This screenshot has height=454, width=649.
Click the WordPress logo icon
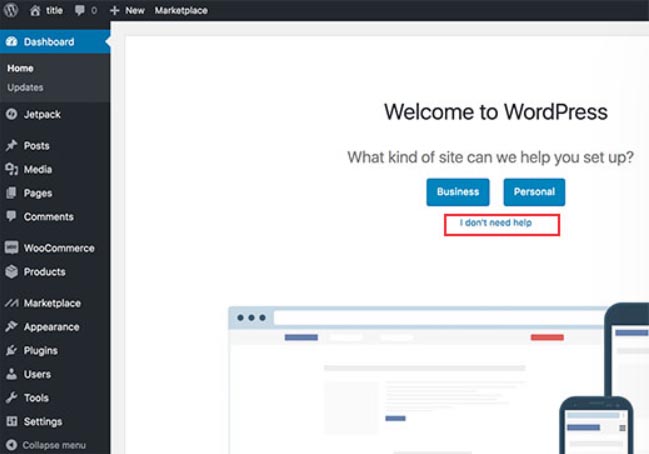pyautogui.click(x=13, y=10)
